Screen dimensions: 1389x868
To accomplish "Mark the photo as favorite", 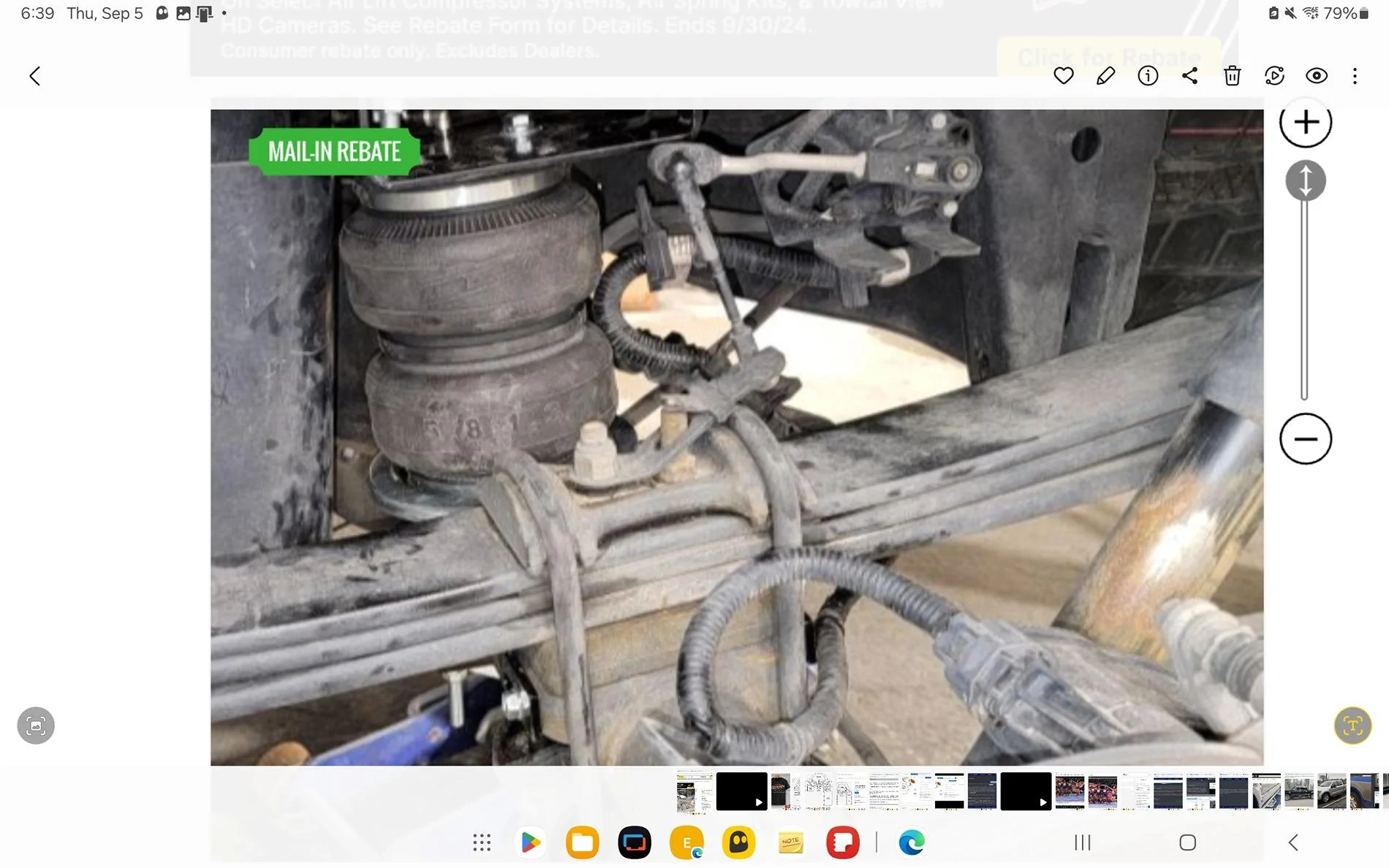I will (x=1064, y=75).
